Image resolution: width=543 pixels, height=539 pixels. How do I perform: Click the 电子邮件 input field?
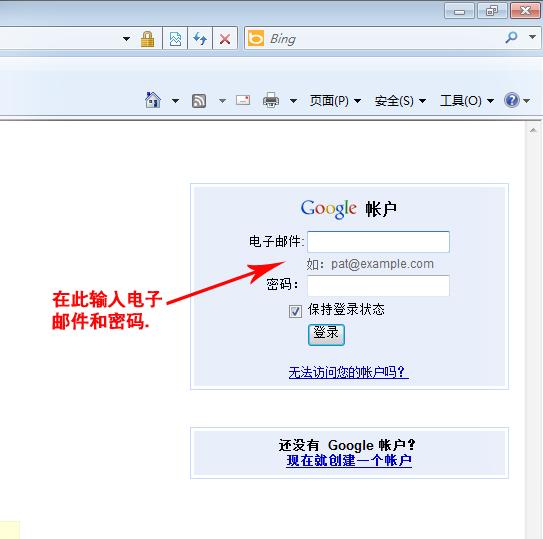(x=378, y=241)
